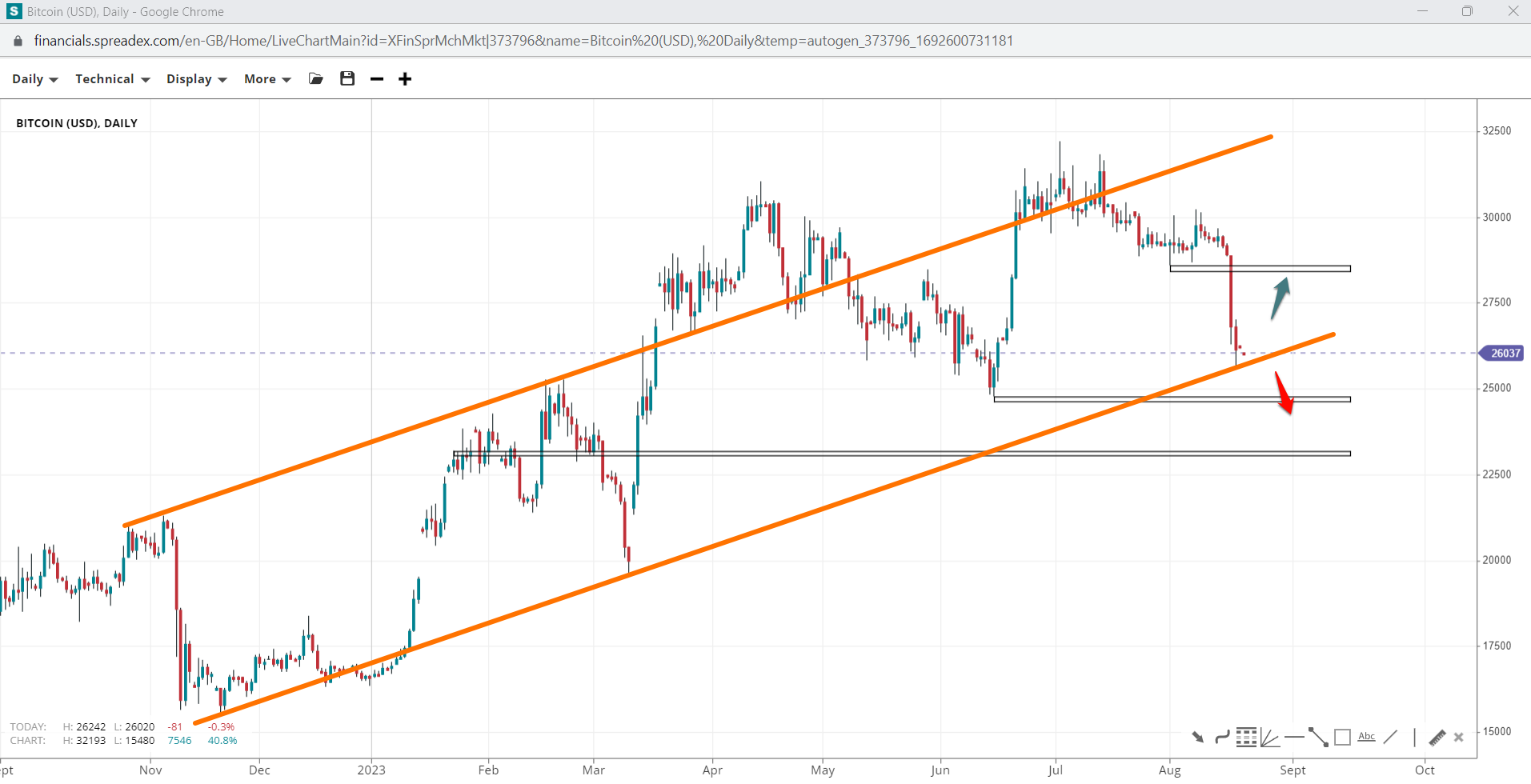
Task: Select the Abc text annotation tool
Action: point(1367,737)
